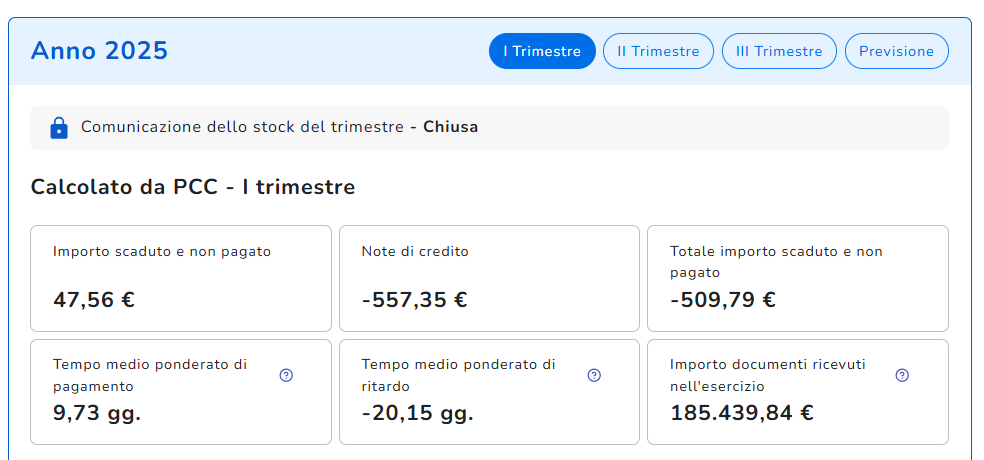Click the Anno 2025 heading
Viewport: 984px width, 460px height.
[x=99, y=51]
